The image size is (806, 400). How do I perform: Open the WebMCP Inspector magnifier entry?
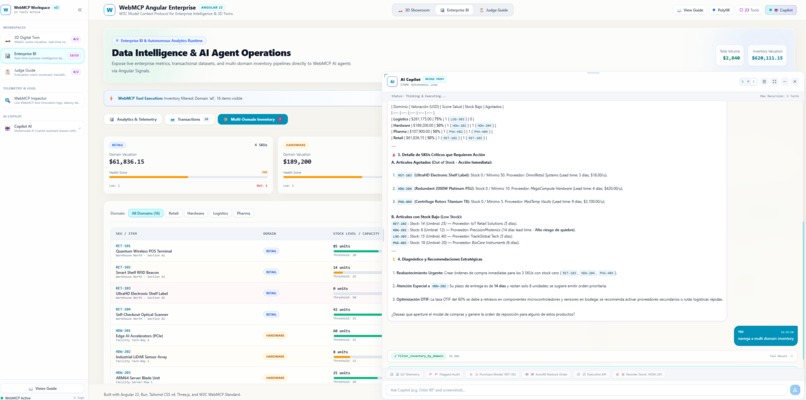43,100
